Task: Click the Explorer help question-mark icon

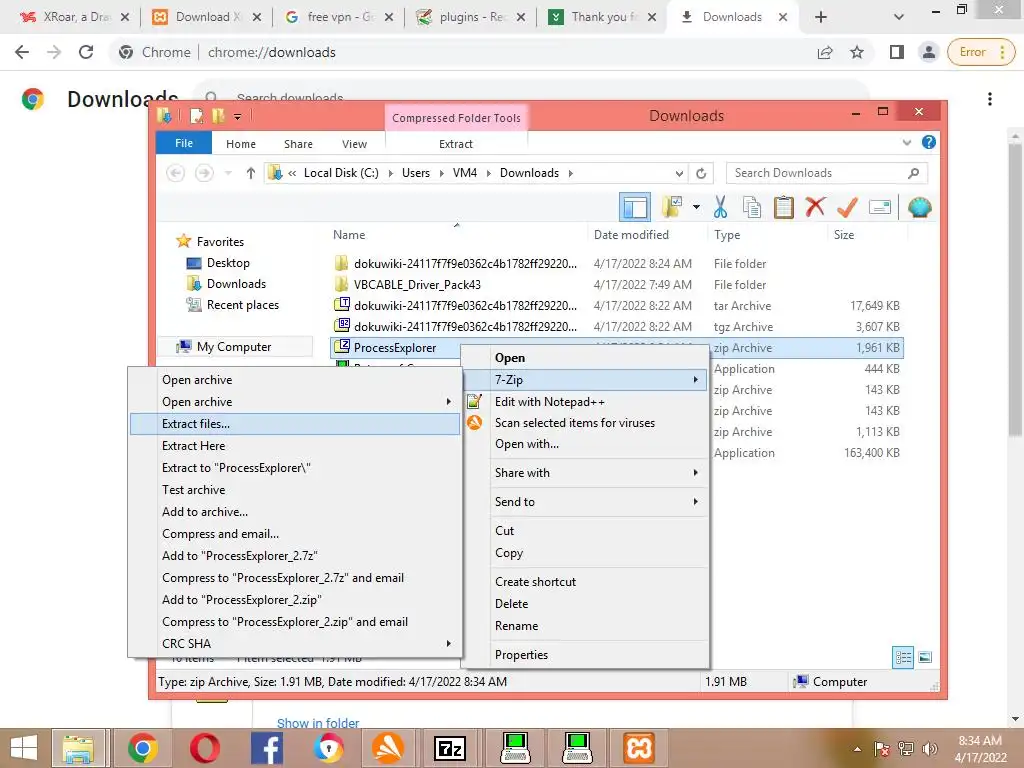Action: pos(928,142)
